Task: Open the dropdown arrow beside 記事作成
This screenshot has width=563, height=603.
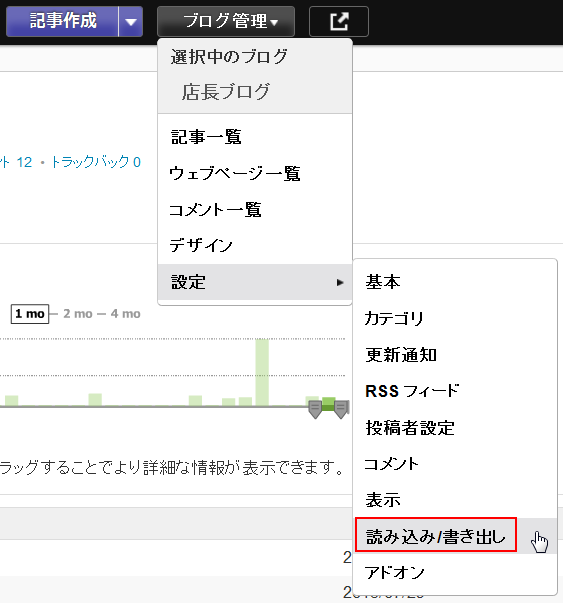Action: pos(131,21)
